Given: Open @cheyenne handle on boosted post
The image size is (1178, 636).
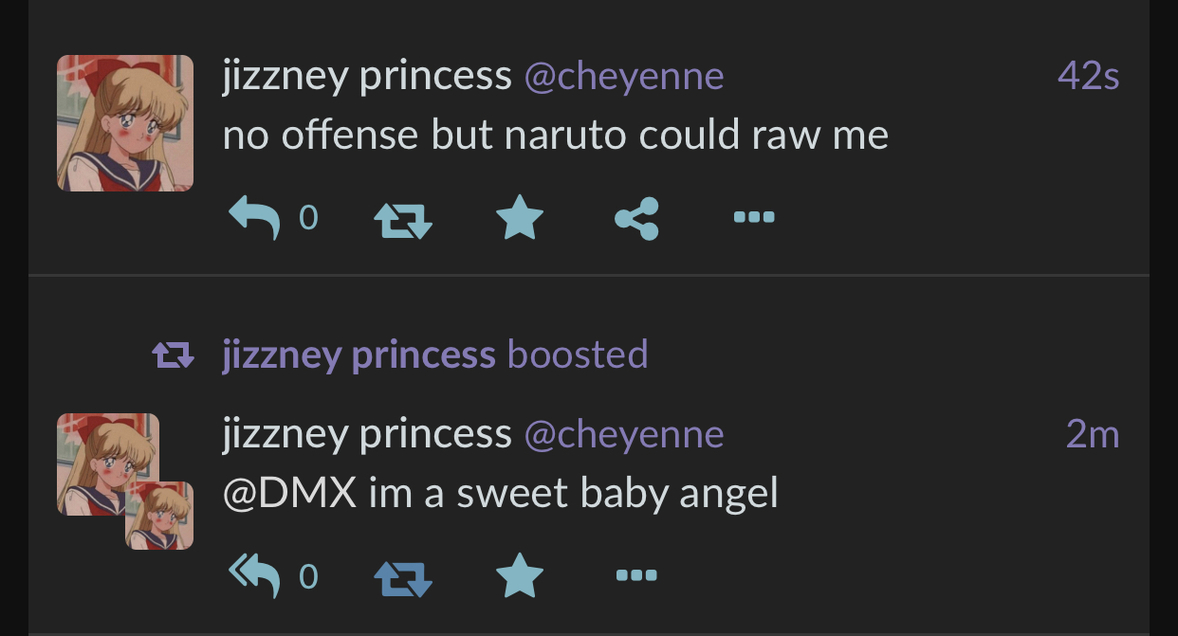Looking at the screenshot, I should click(x=624, y=435).
